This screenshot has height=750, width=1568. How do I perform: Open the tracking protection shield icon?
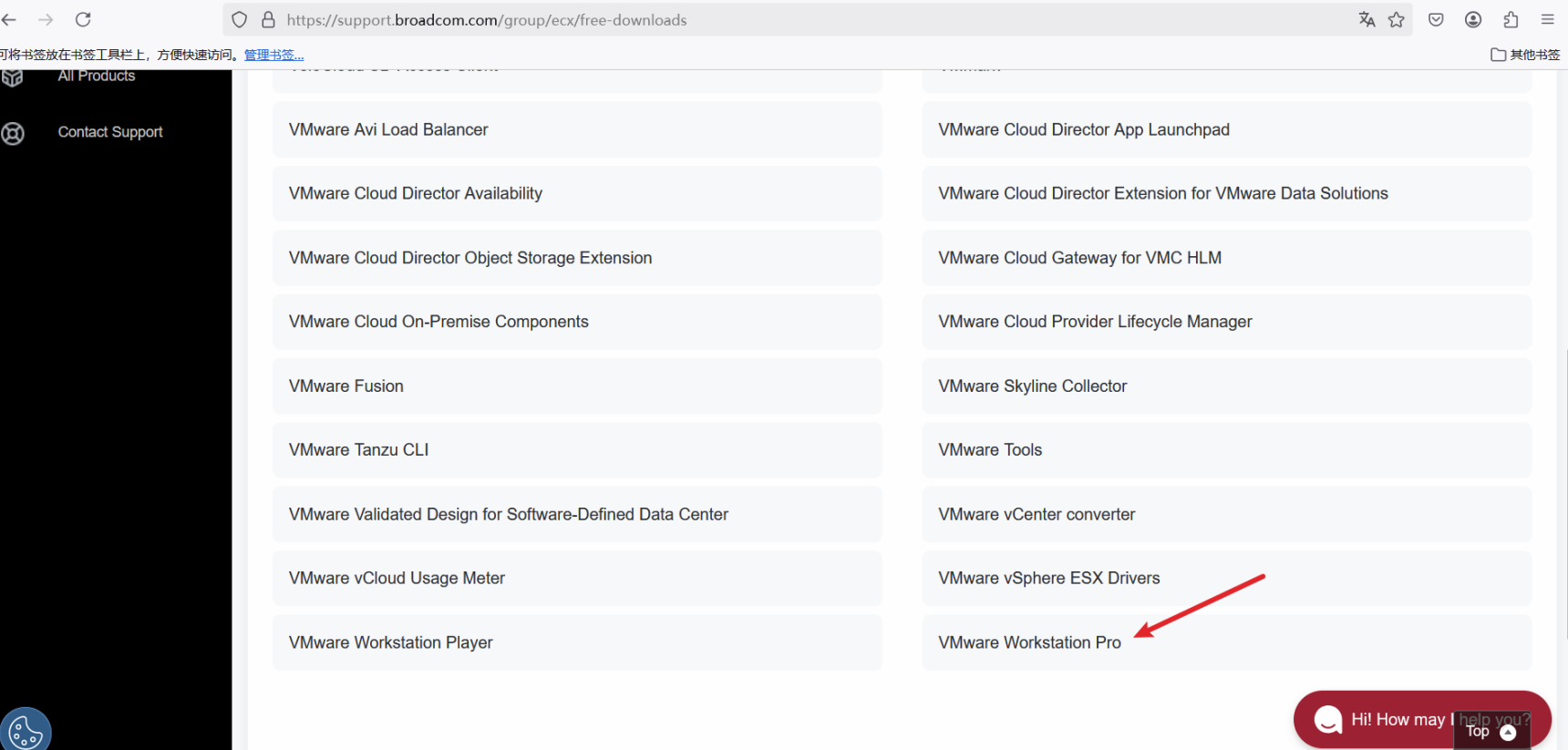pyautogui.click(x=240, y=20)
